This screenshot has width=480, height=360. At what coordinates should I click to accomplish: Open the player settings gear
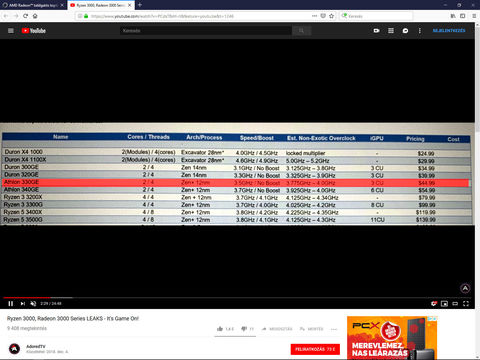point(434,304)
